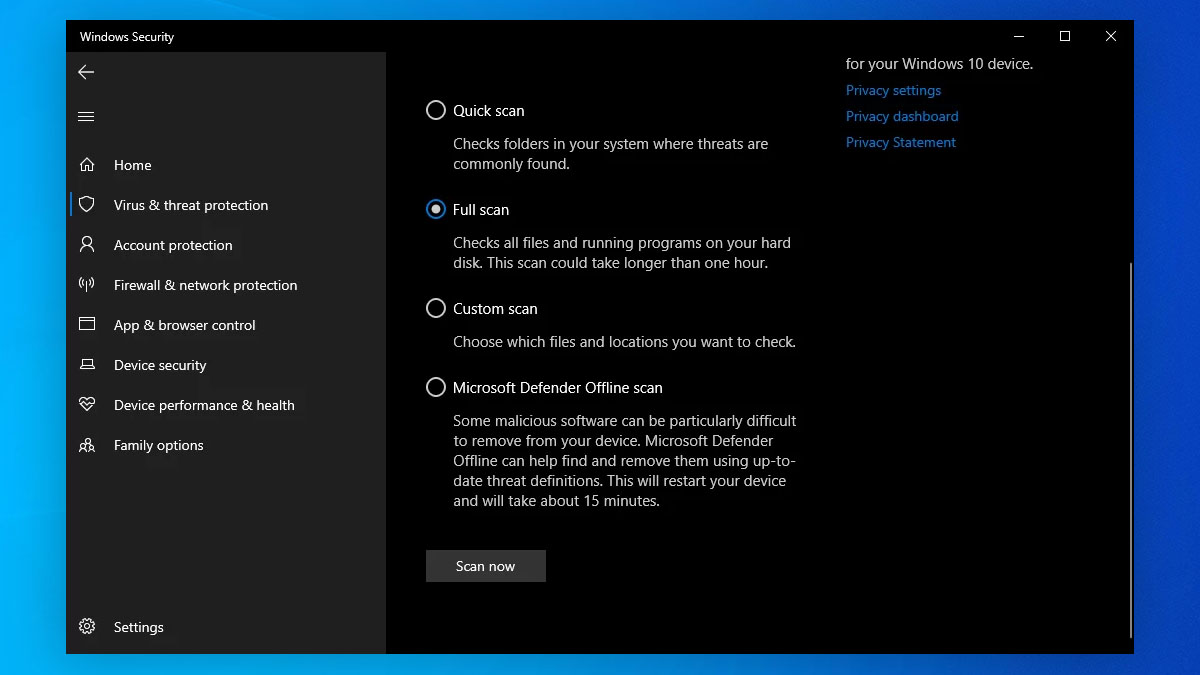
Task: Open the Home menu item
Action: (x=226, y=165)
